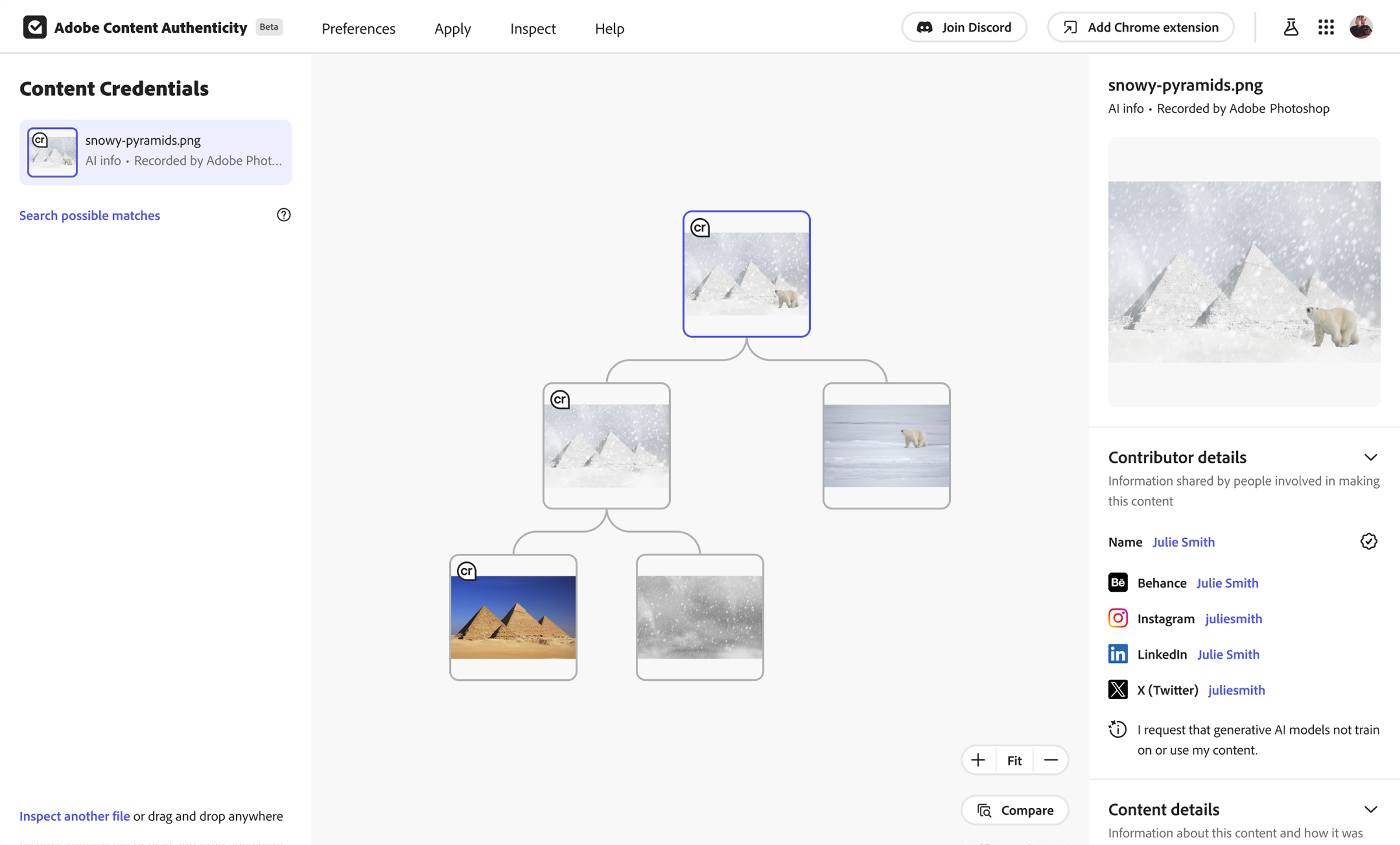Click Search possible matches link
Image resolution: width=1400 pixels, height=845 pixels.
89,215
